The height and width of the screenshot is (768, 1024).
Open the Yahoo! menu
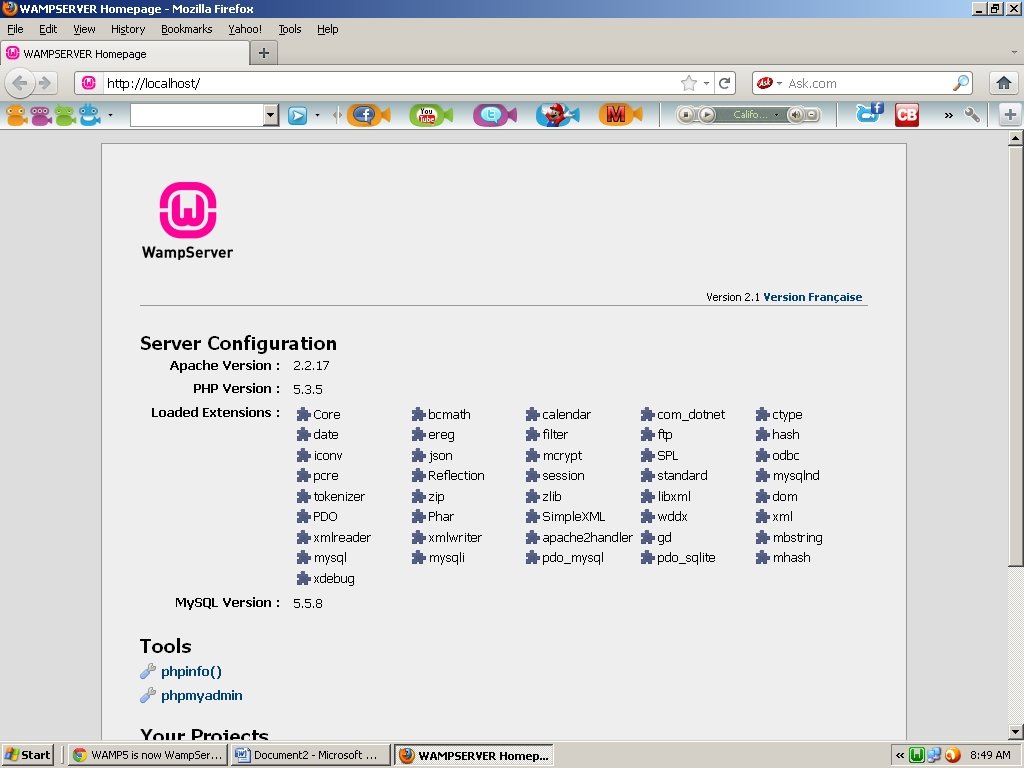tap(245, 29)
